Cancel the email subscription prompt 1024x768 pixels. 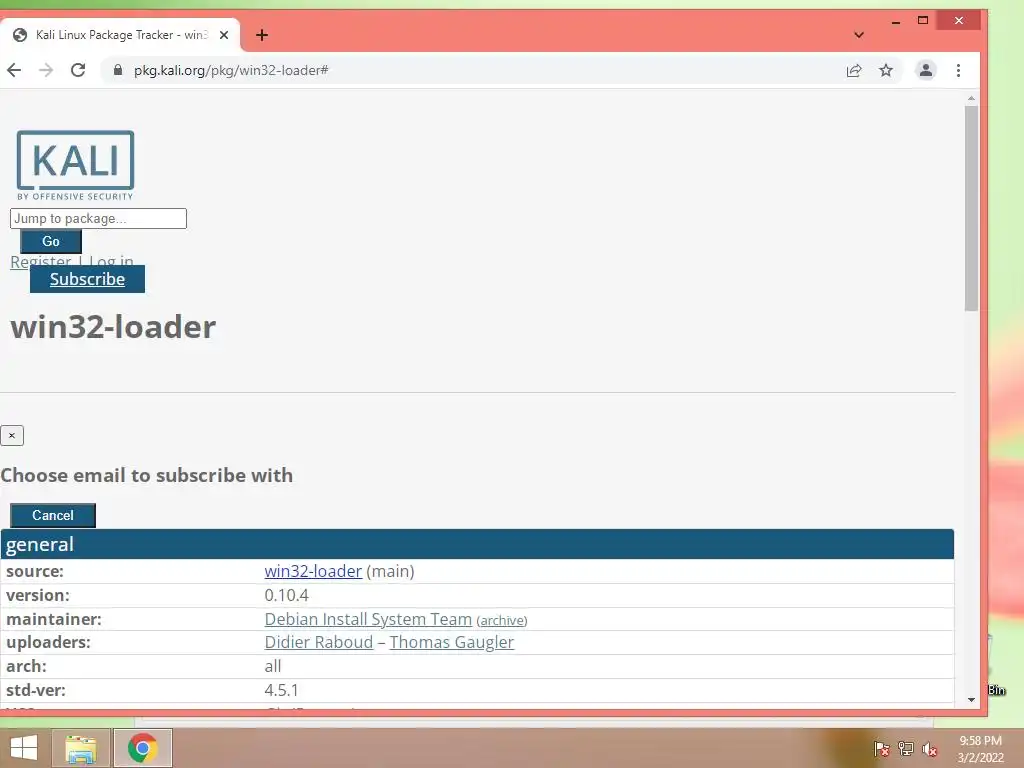coord(53,515)
